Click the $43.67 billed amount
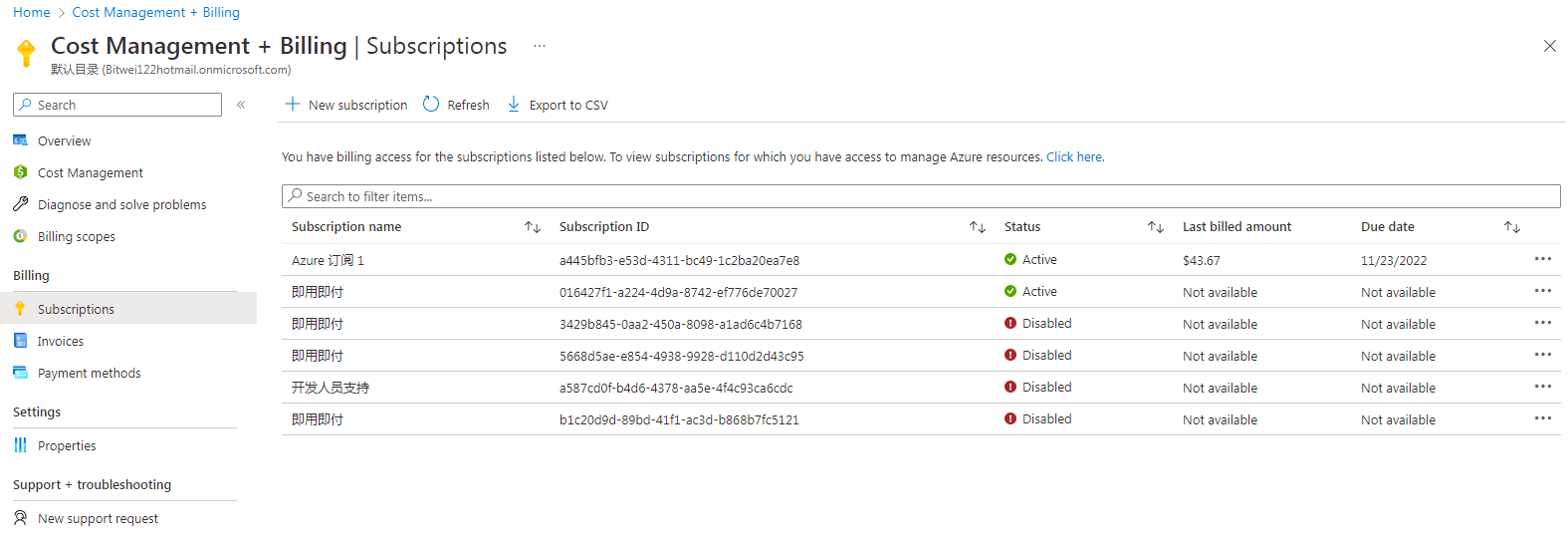 point(1201,260)
